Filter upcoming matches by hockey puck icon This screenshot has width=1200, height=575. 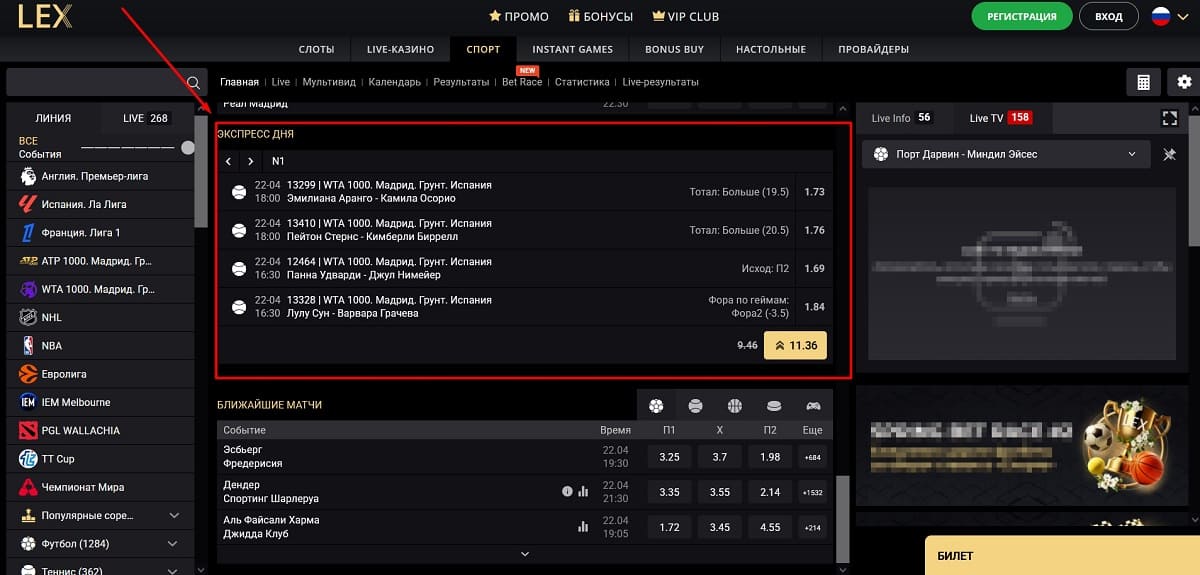coord(773,405)
